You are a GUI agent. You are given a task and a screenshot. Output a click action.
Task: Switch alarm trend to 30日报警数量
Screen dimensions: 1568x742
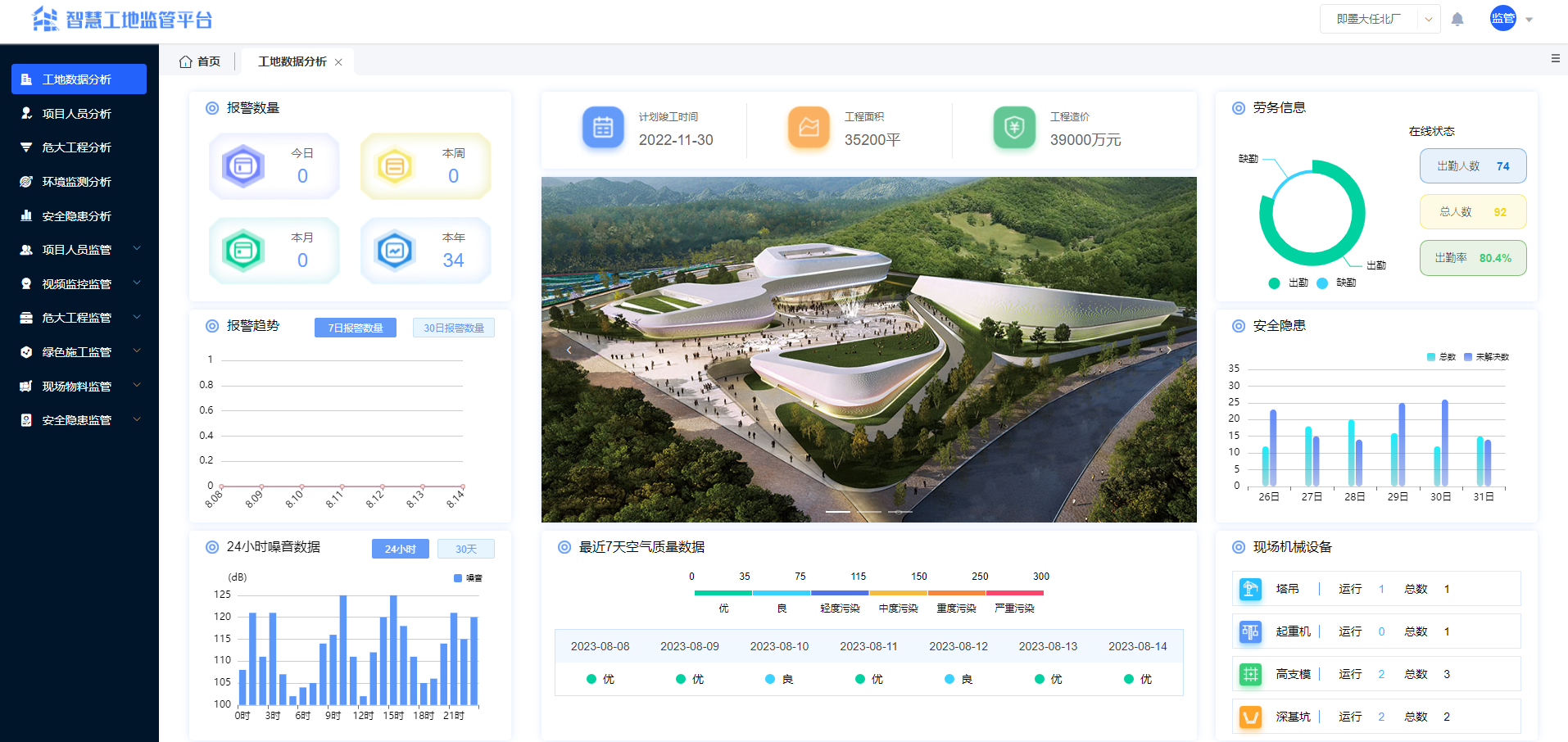(454, 327)
